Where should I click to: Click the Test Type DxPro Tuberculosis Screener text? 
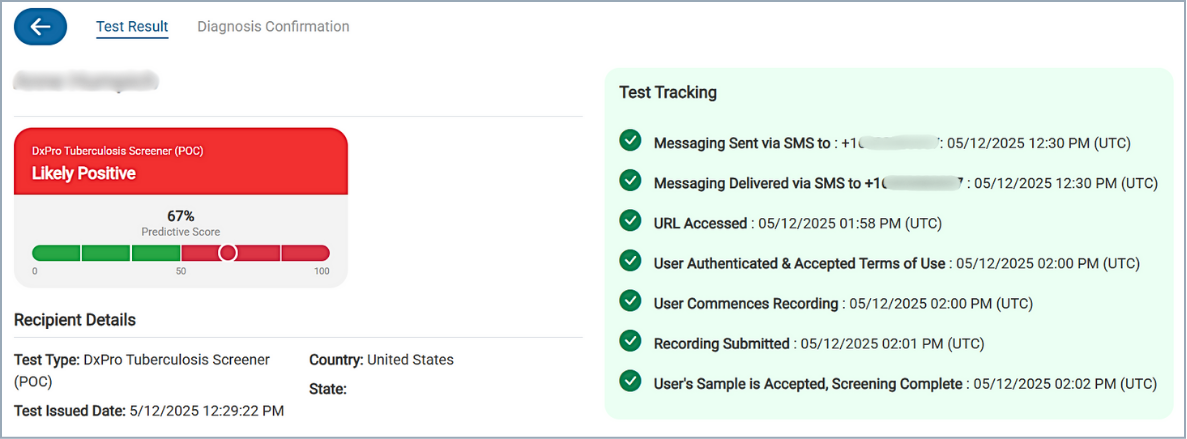click(x=142, y=371)
